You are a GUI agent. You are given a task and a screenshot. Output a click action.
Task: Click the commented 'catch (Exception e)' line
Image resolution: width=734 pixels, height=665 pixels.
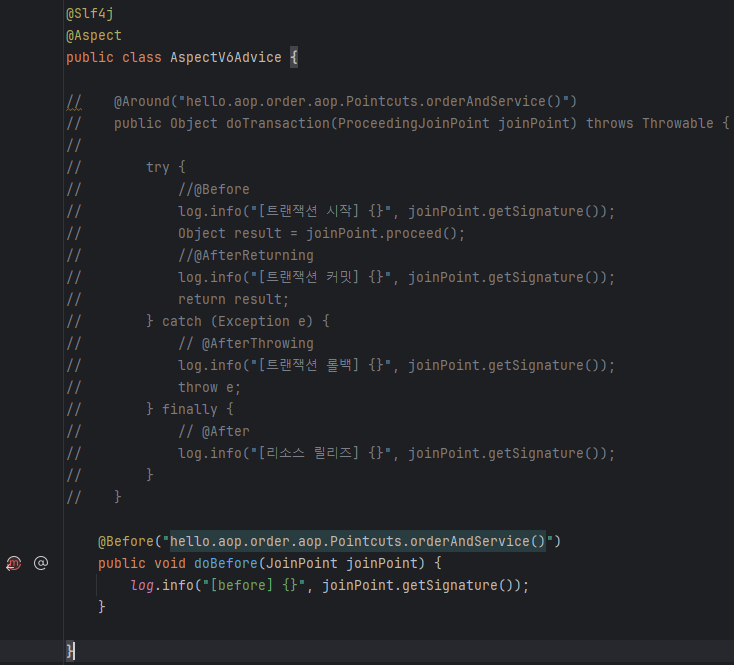pyautogui.click(x=238, y=322)
